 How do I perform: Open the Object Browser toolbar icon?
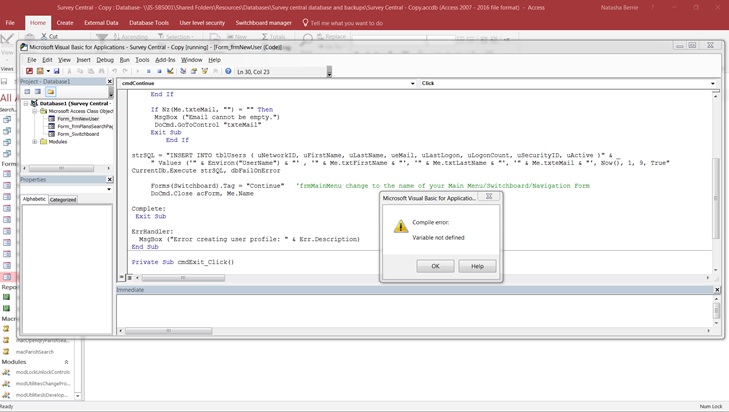coord(204,71)
